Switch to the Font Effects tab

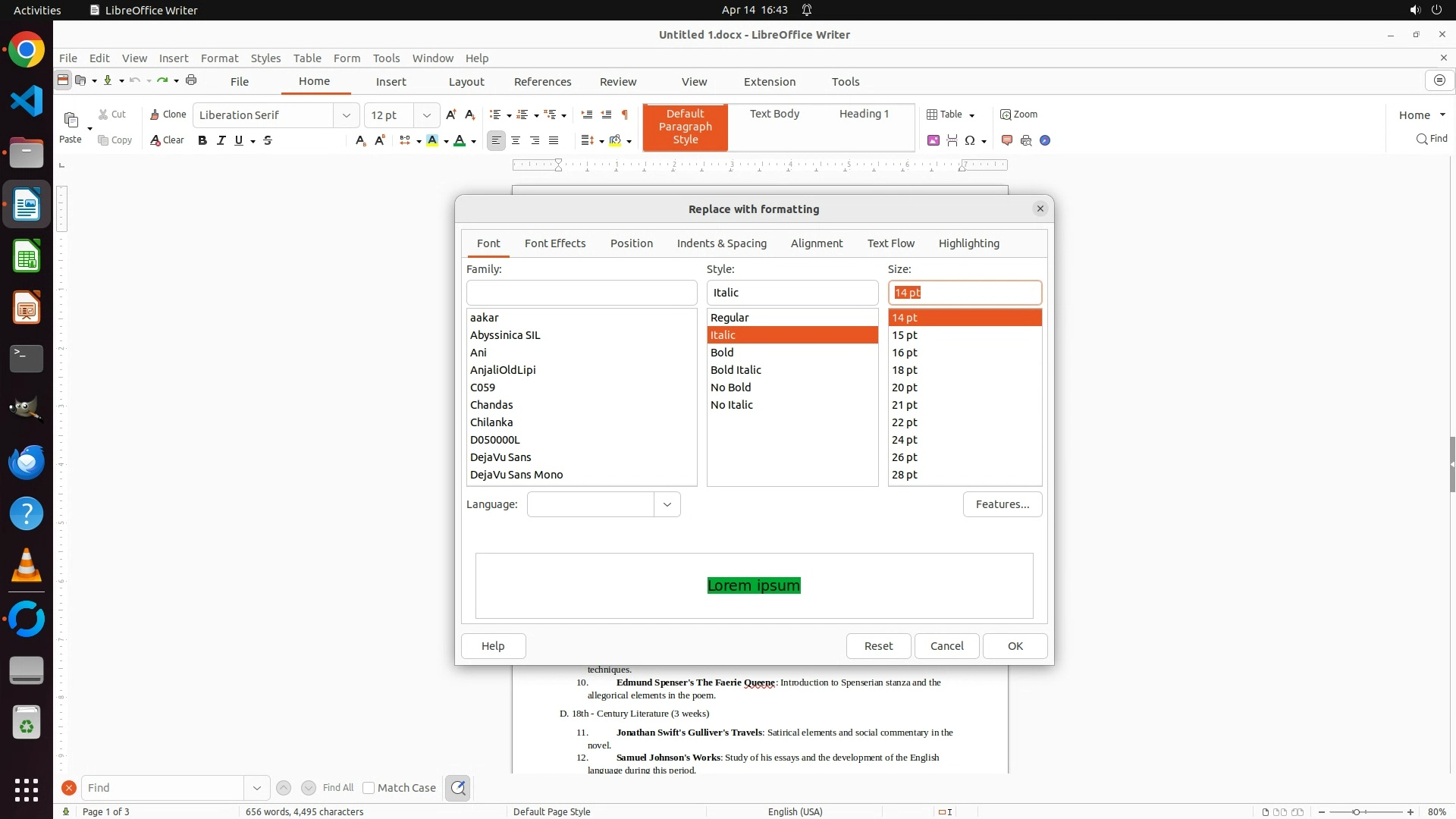[x=555, y=243]
